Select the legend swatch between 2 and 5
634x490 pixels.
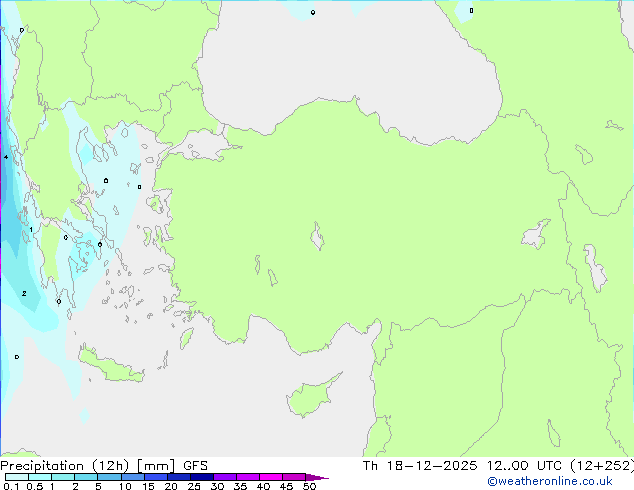(86, 477)
